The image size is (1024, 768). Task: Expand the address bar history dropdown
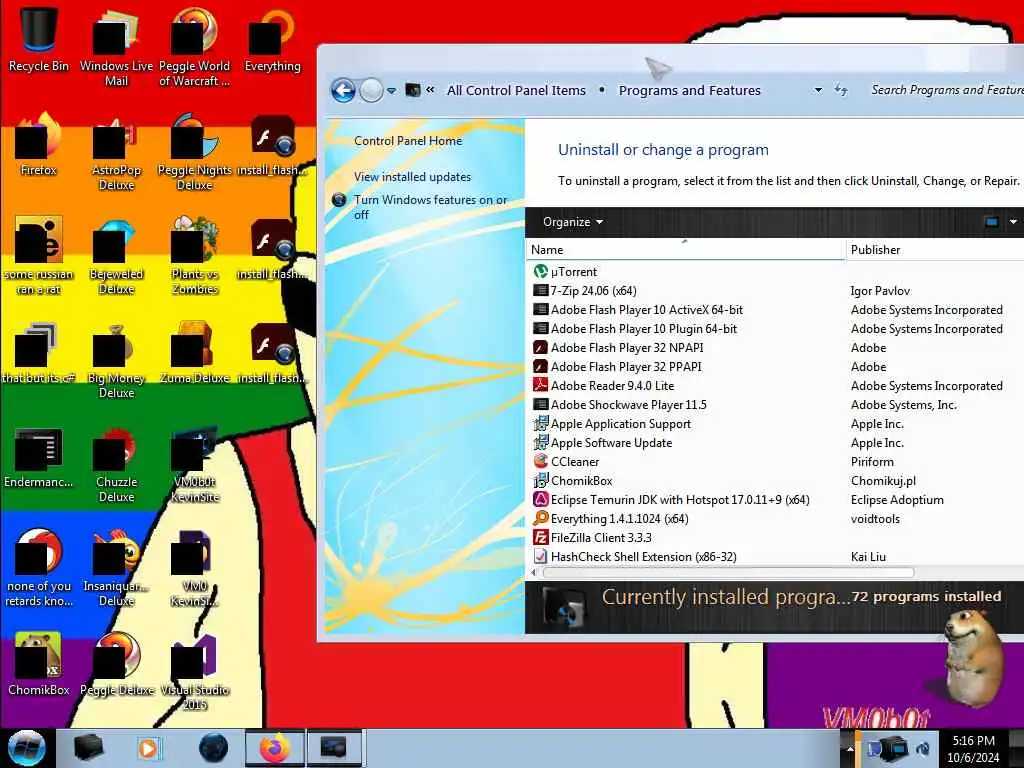(818, 90)
